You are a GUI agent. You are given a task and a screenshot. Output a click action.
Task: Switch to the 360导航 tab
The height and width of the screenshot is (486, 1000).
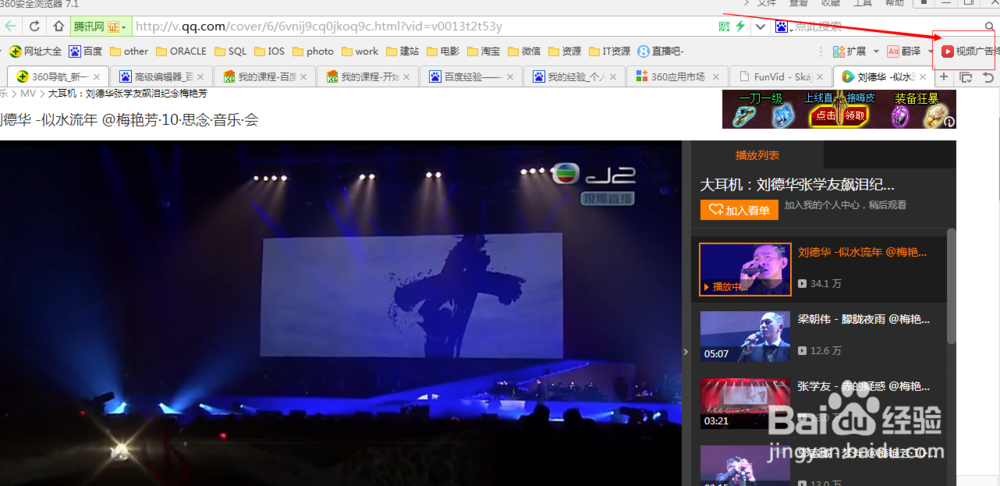coord(59,77)
